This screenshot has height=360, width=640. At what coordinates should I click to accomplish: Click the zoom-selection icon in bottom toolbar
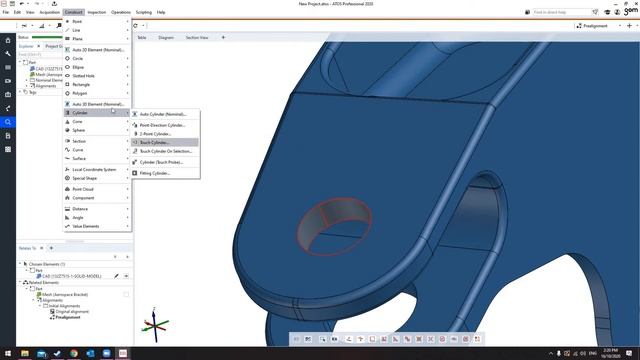click(x=322, y=339)
